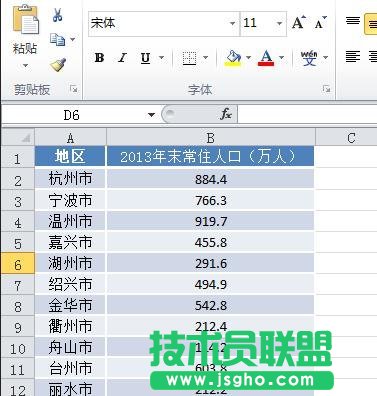Click the Paste clipboard icon
The image size is (377, 396).
(25, 20)
